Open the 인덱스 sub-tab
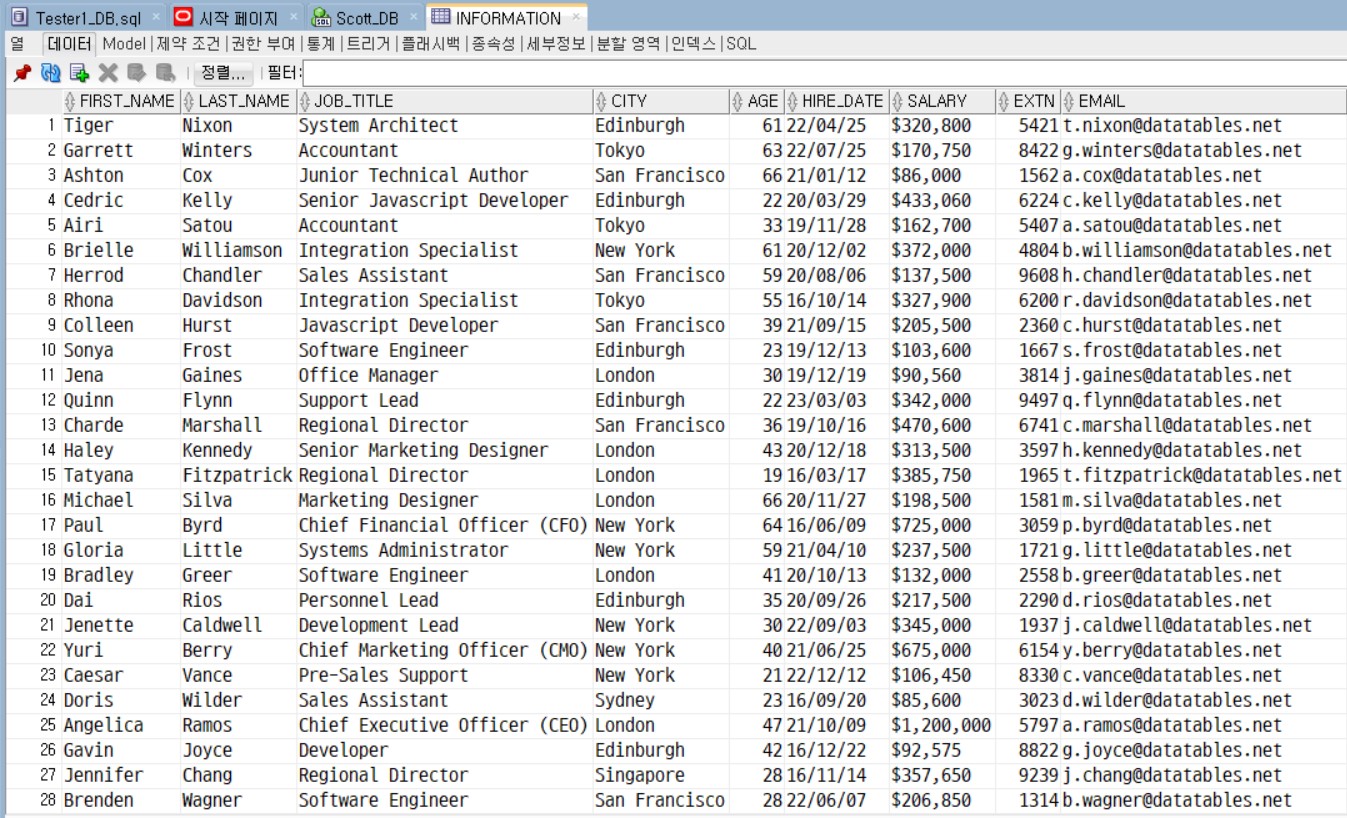1347x818 pixels. tap(693, 44)
